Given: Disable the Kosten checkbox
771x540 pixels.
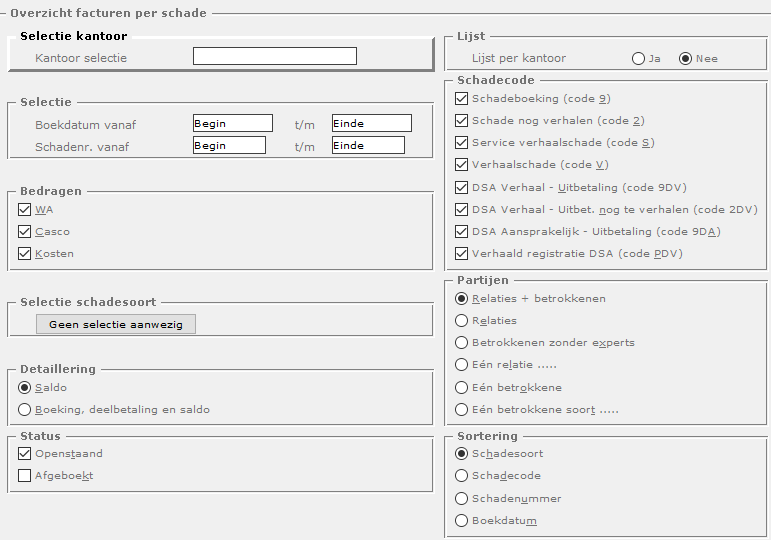Looking at the screenshot, I should (x=25, y=254).
